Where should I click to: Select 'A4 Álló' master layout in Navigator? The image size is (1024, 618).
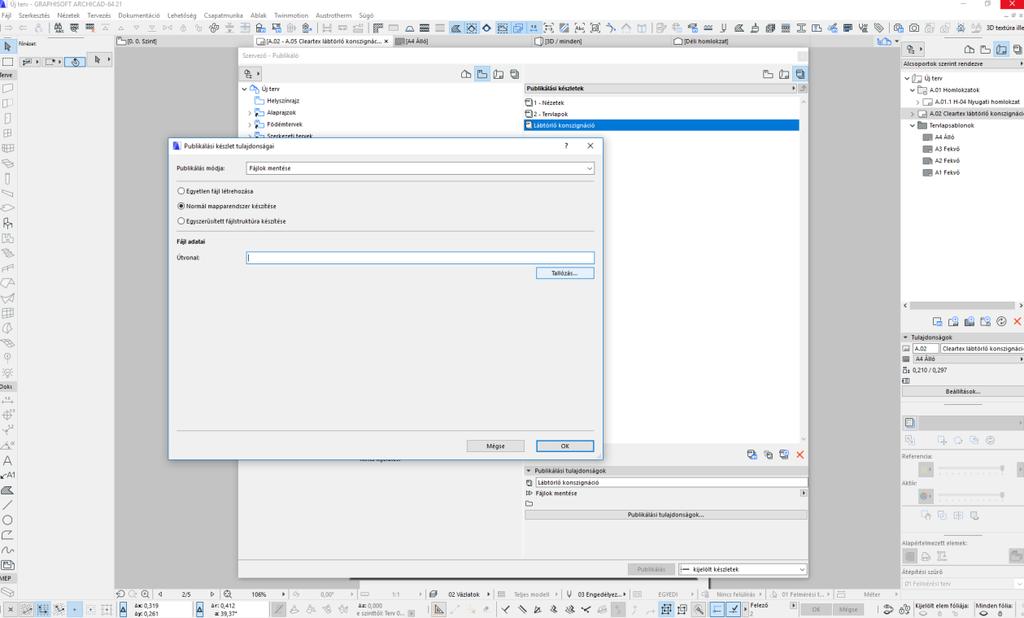point(944,137)
